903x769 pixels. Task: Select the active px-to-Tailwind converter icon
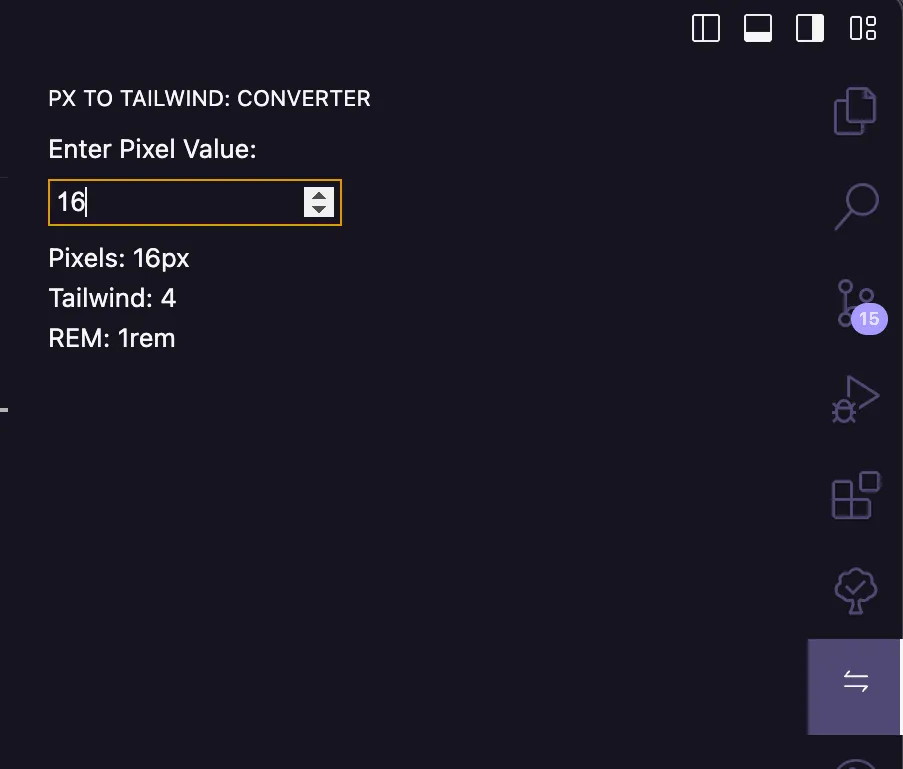(x=854, y=681)
